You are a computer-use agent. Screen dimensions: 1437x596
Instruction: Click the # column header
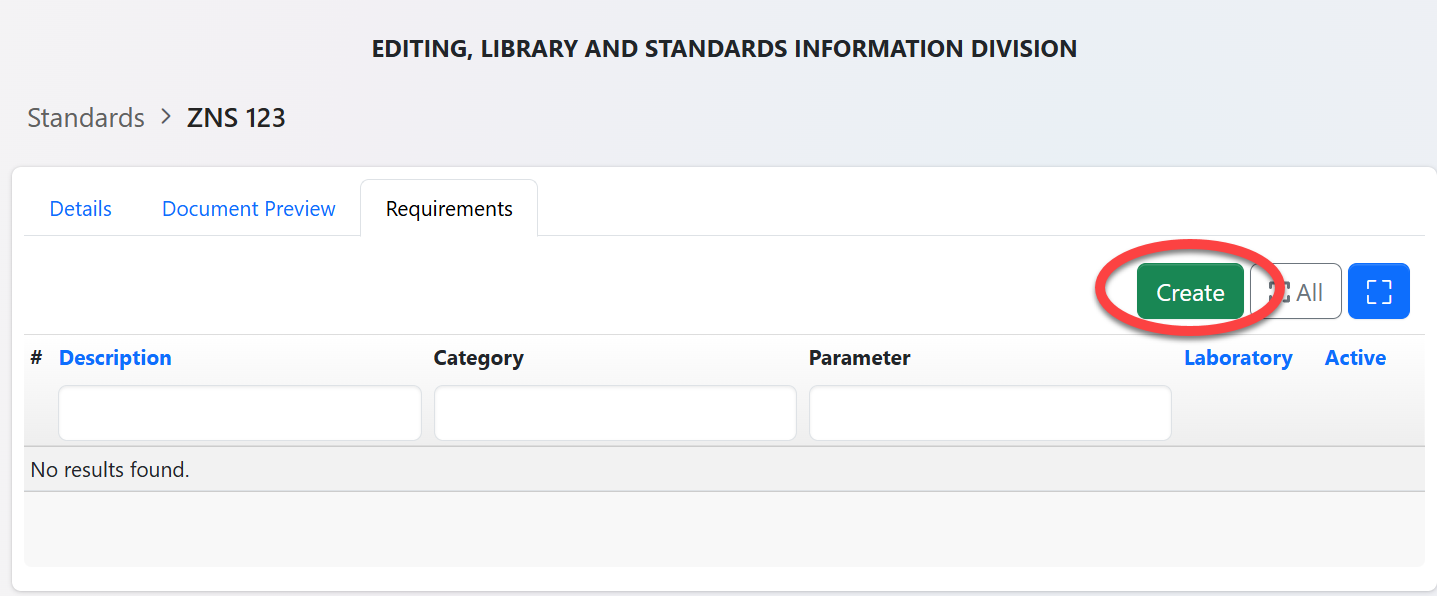[36, 358]
